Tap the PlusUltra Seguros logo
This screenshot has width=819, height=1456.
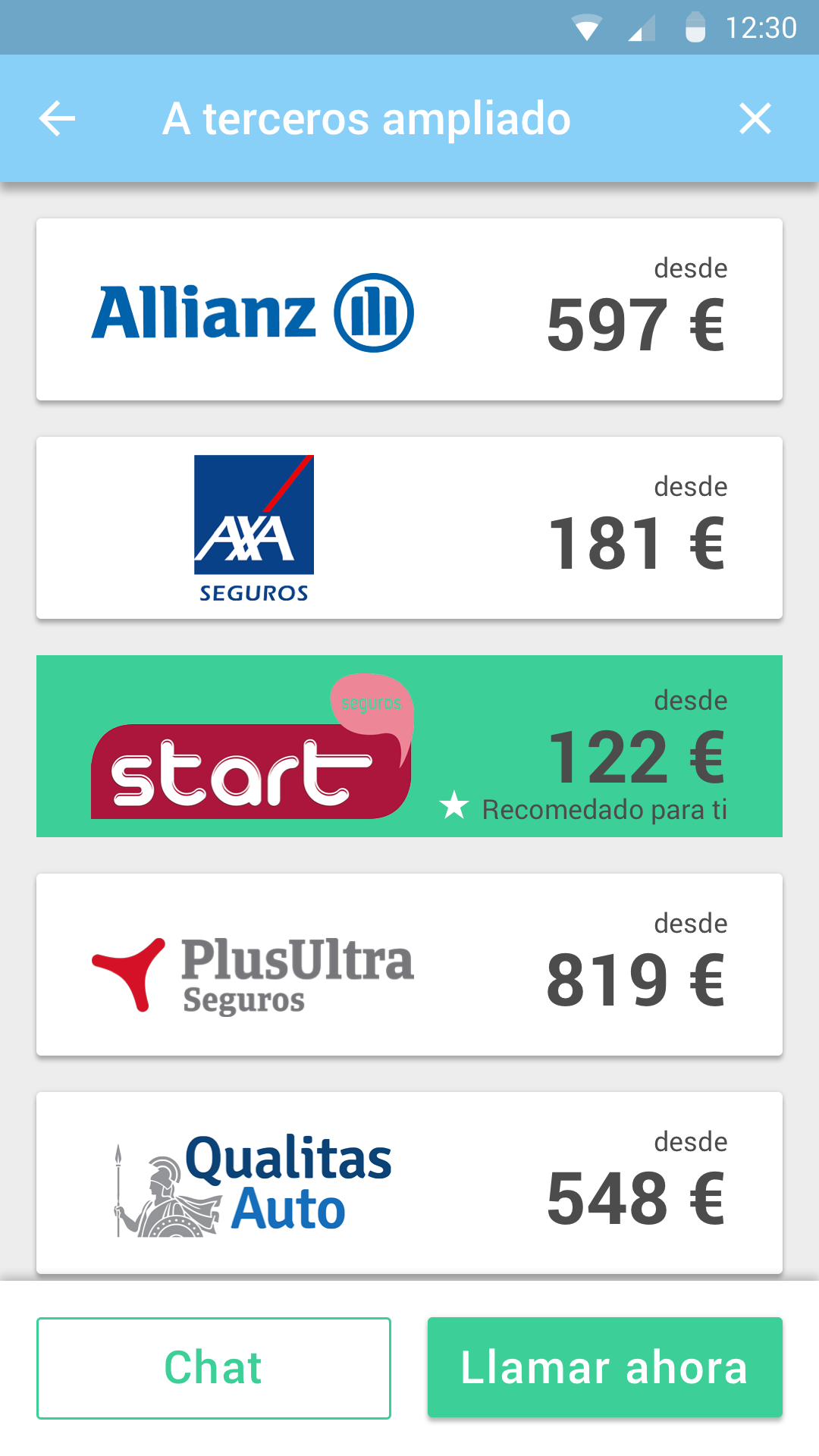point(253,975)
